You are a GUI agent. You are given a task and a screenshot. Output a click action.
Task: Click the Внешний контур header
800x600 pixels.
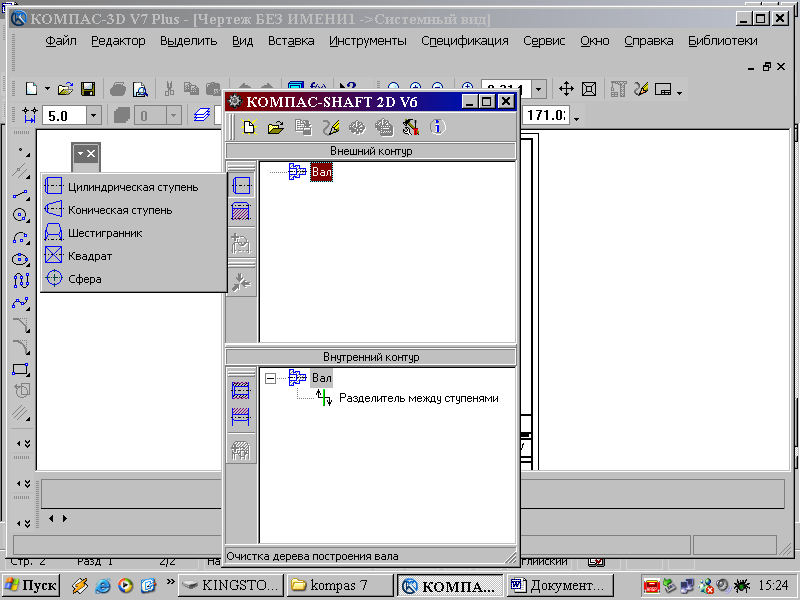(371, 151)
